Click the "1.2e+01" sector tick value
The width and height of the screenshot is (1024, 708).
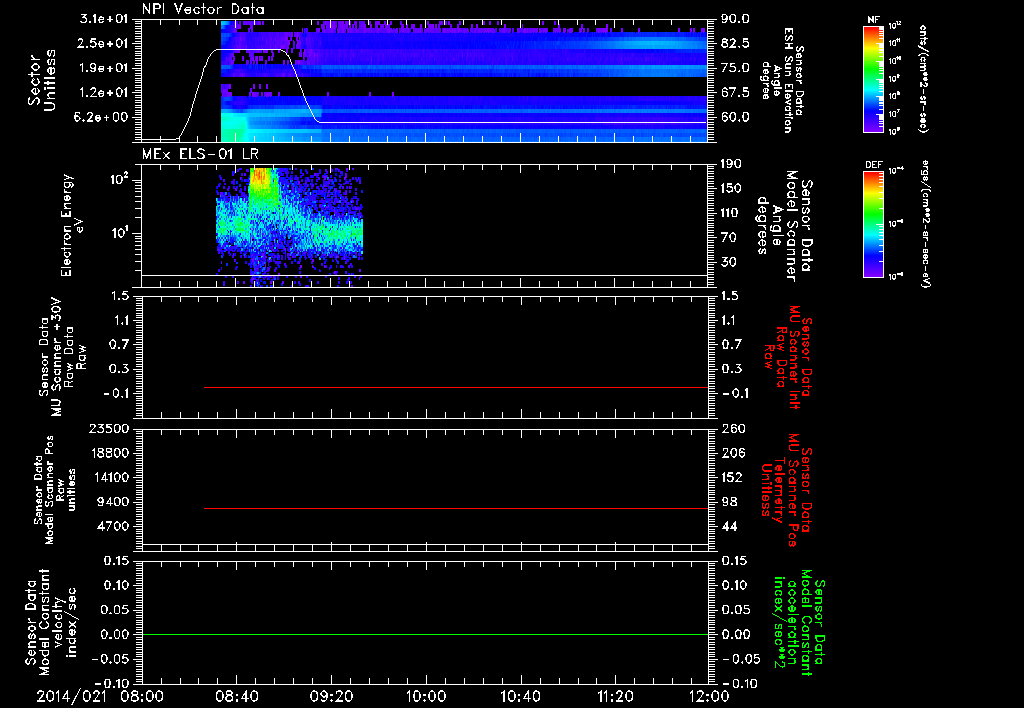104,92
